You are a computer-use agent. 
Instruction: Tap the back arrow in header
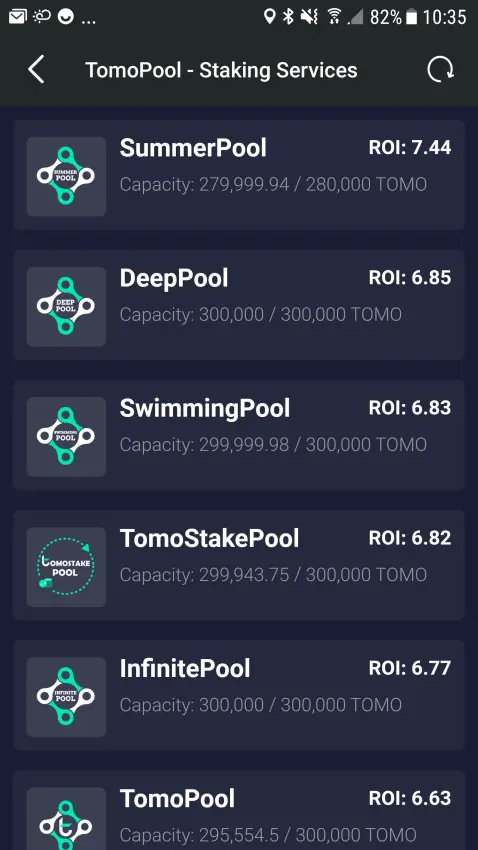click(36, 70)
